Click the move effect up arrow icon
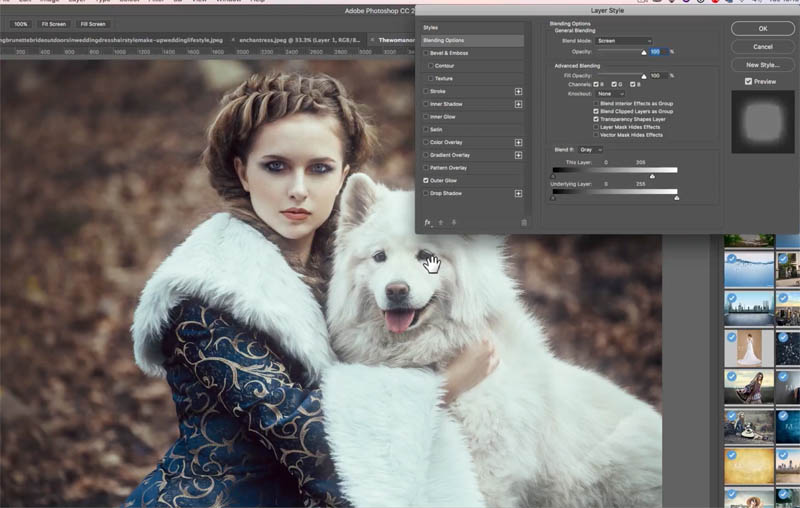800x508 pixels. pos(440,222)
